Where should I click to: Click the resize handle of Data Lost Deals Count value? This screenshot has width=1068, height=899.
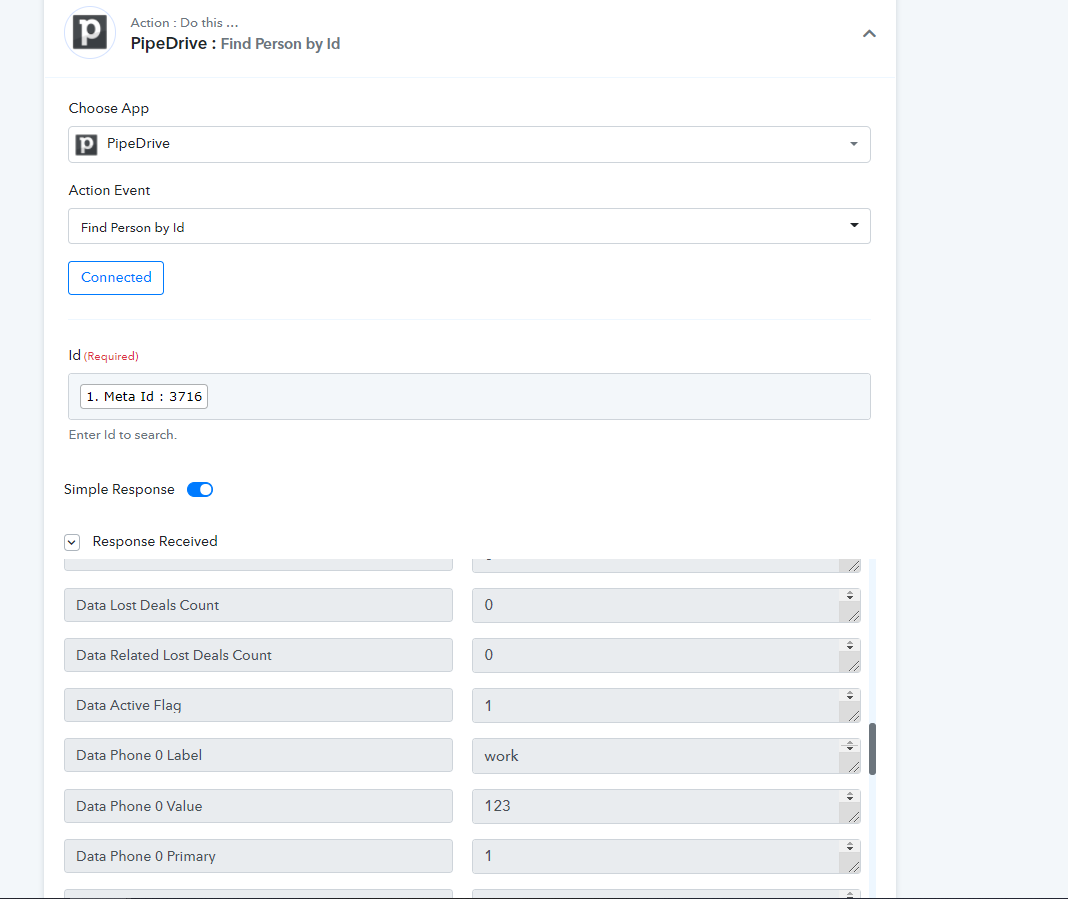pyautogui.click(x=853, y=615)
